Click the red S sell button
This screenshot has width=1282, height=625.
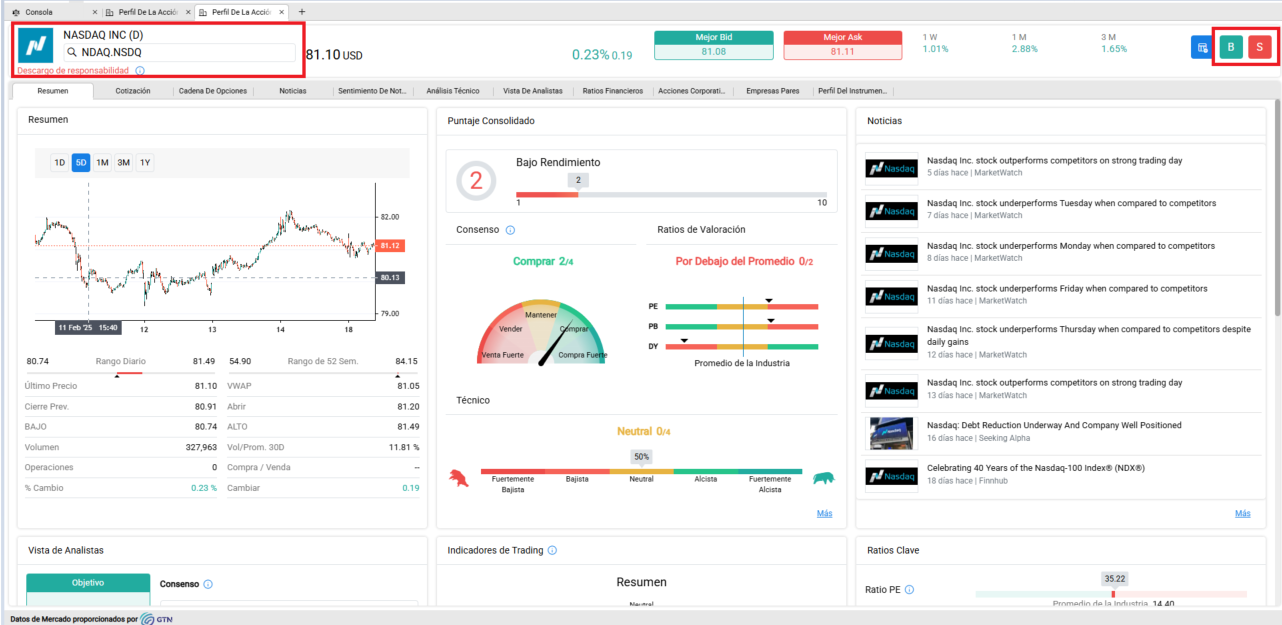[1259, 48]
